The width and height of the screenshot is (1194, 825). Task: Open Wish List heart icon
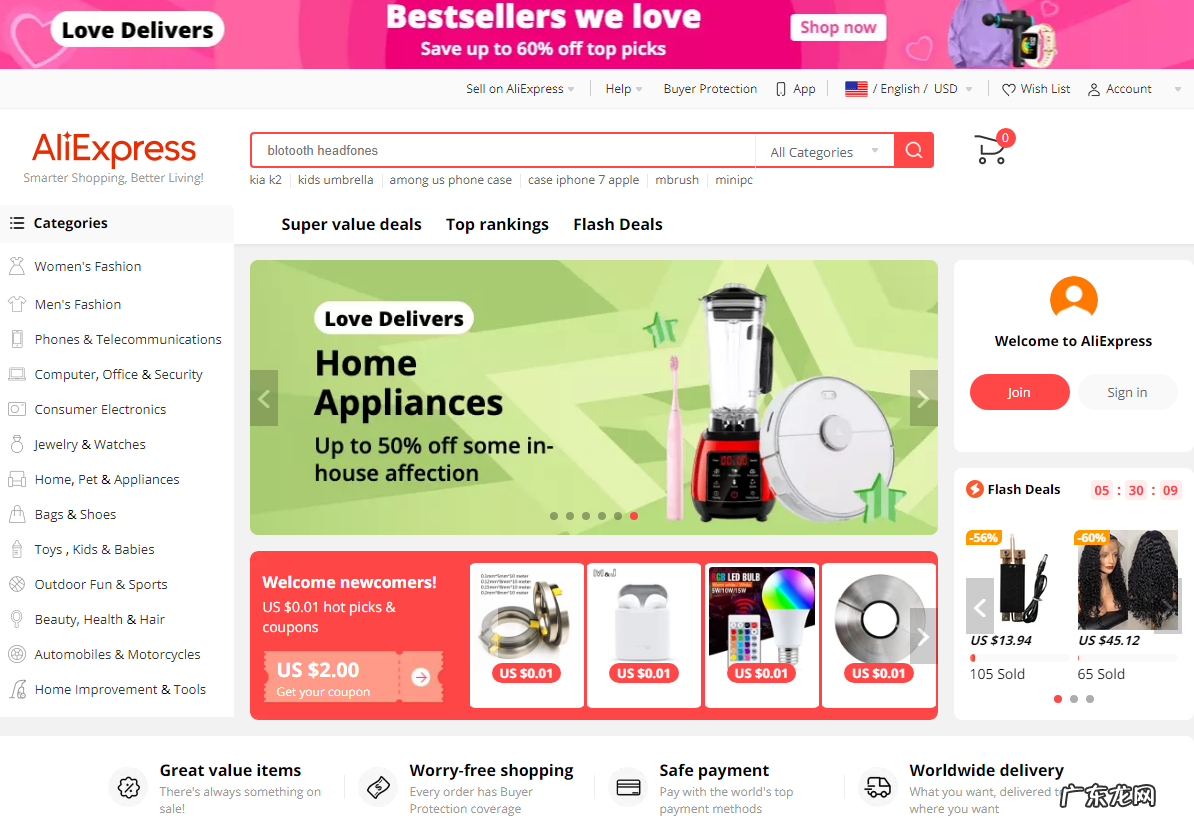1008,89
